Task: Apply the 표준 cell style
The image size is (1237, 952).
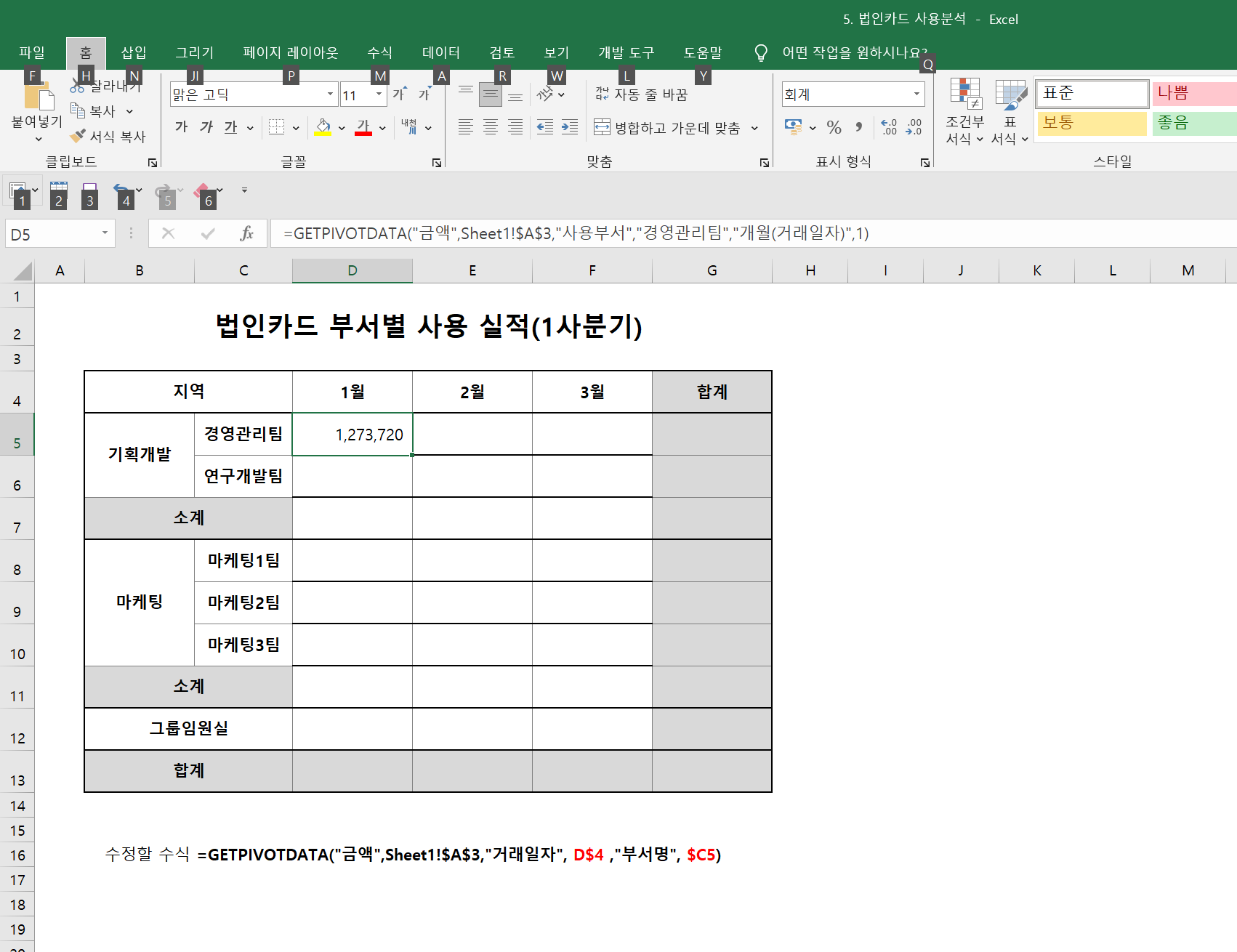Action: coord(1092,93)
